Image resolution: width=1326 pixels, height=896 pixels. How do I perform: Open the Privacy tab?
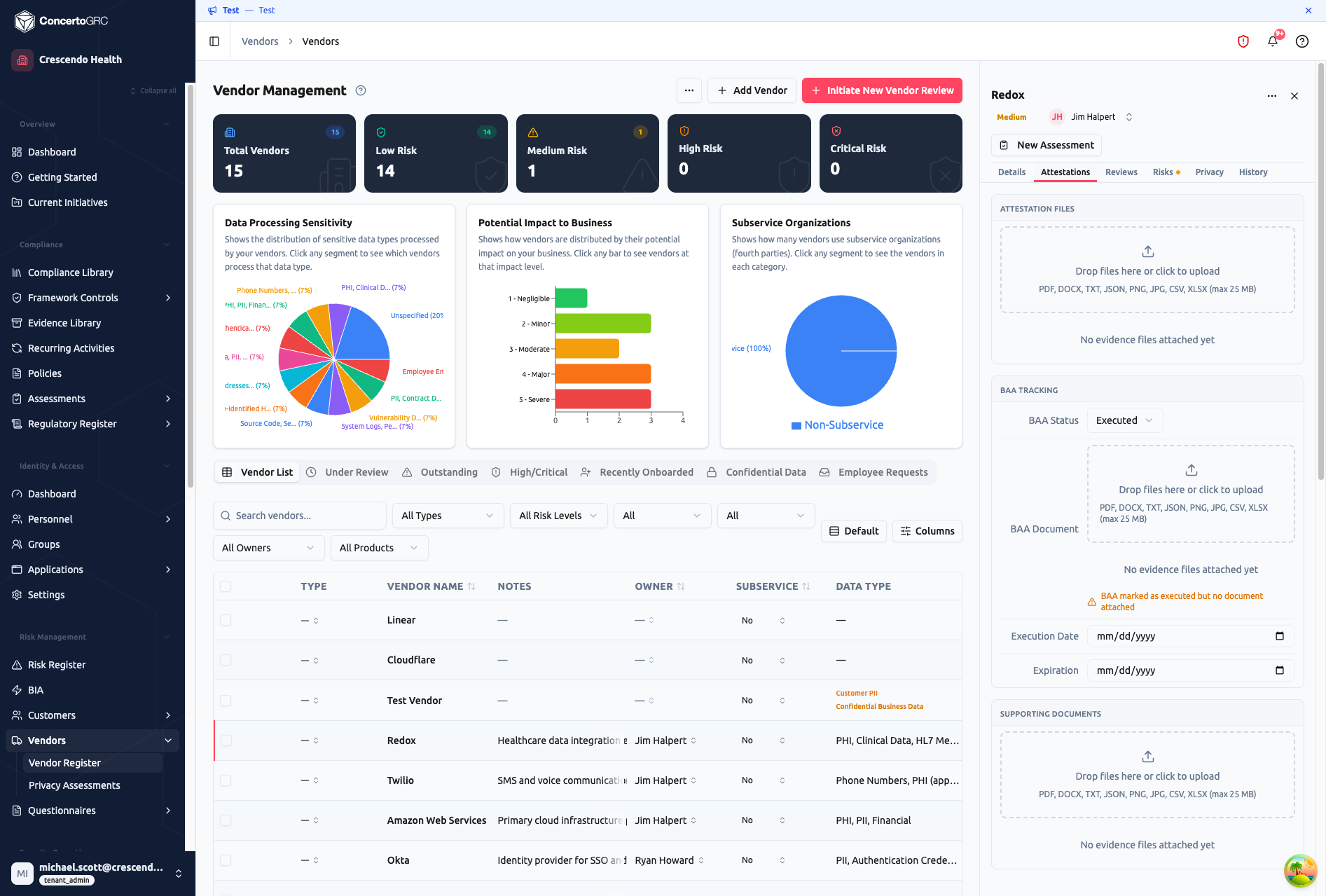pos(1210,172)
